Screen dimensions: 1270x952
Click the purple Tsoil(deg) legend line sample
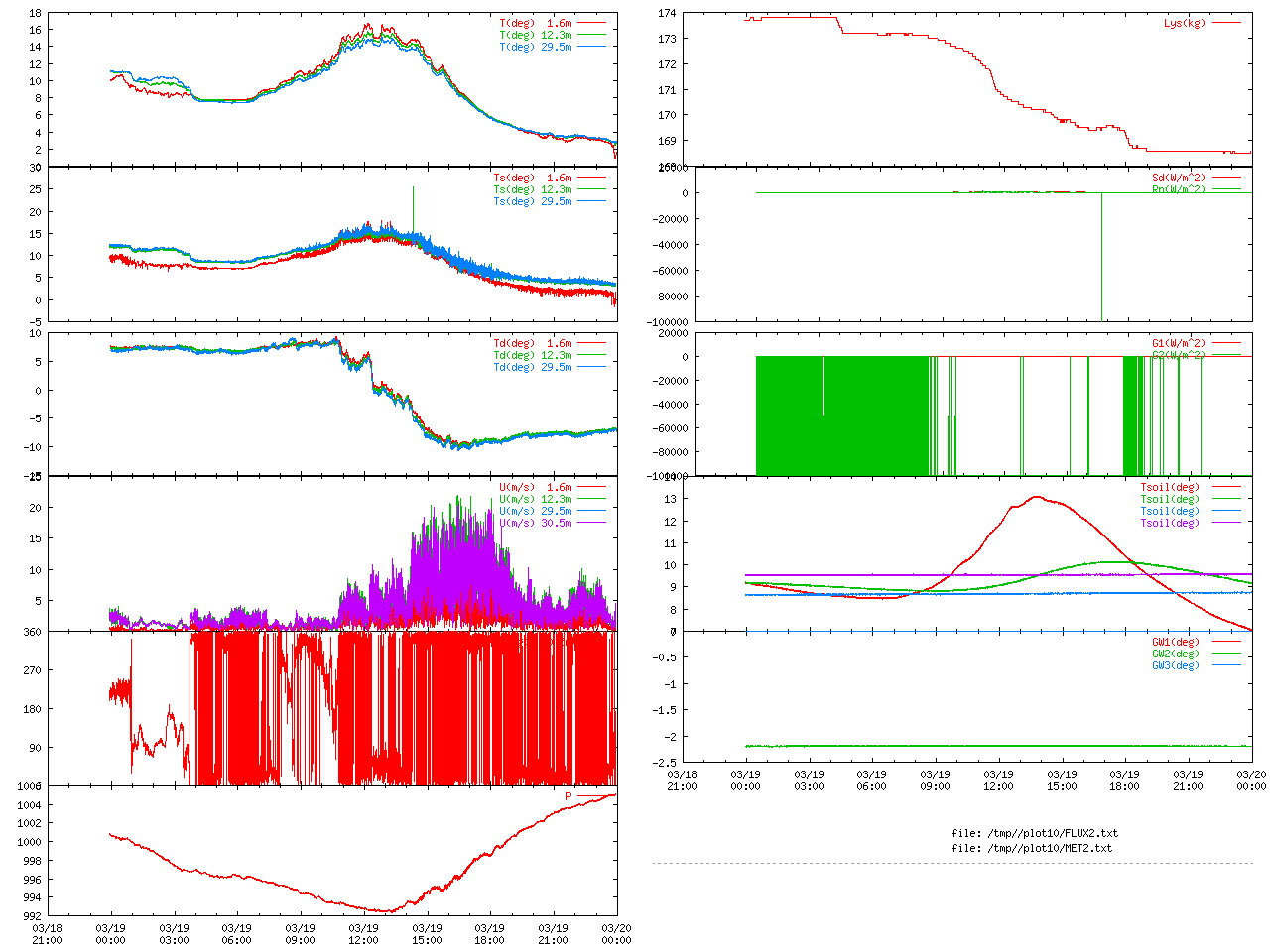[1227, 523]
